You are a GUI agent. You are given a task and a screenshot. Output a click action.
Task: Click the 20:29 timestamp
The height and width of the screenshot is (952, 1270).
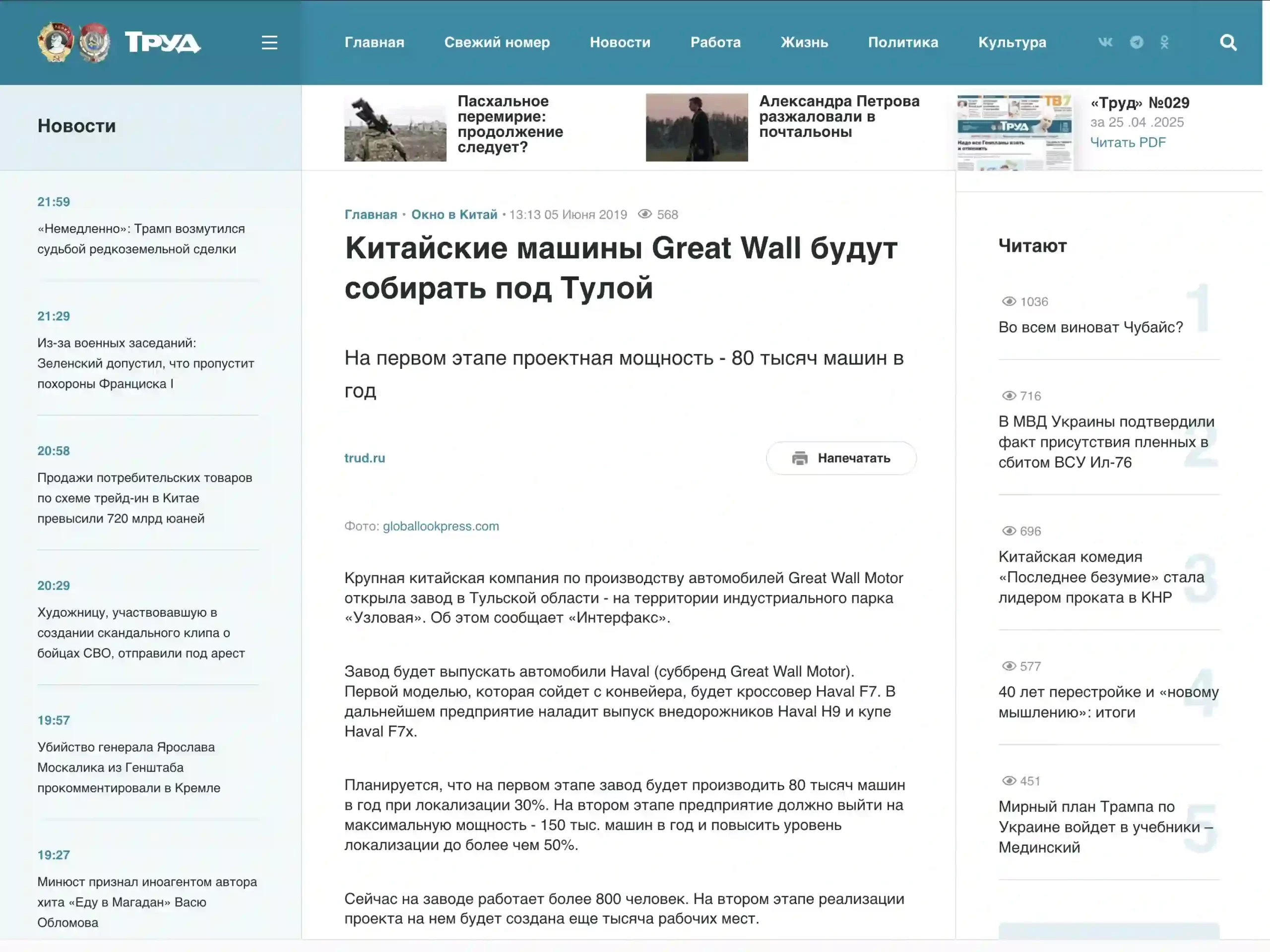tap(54, 585)
